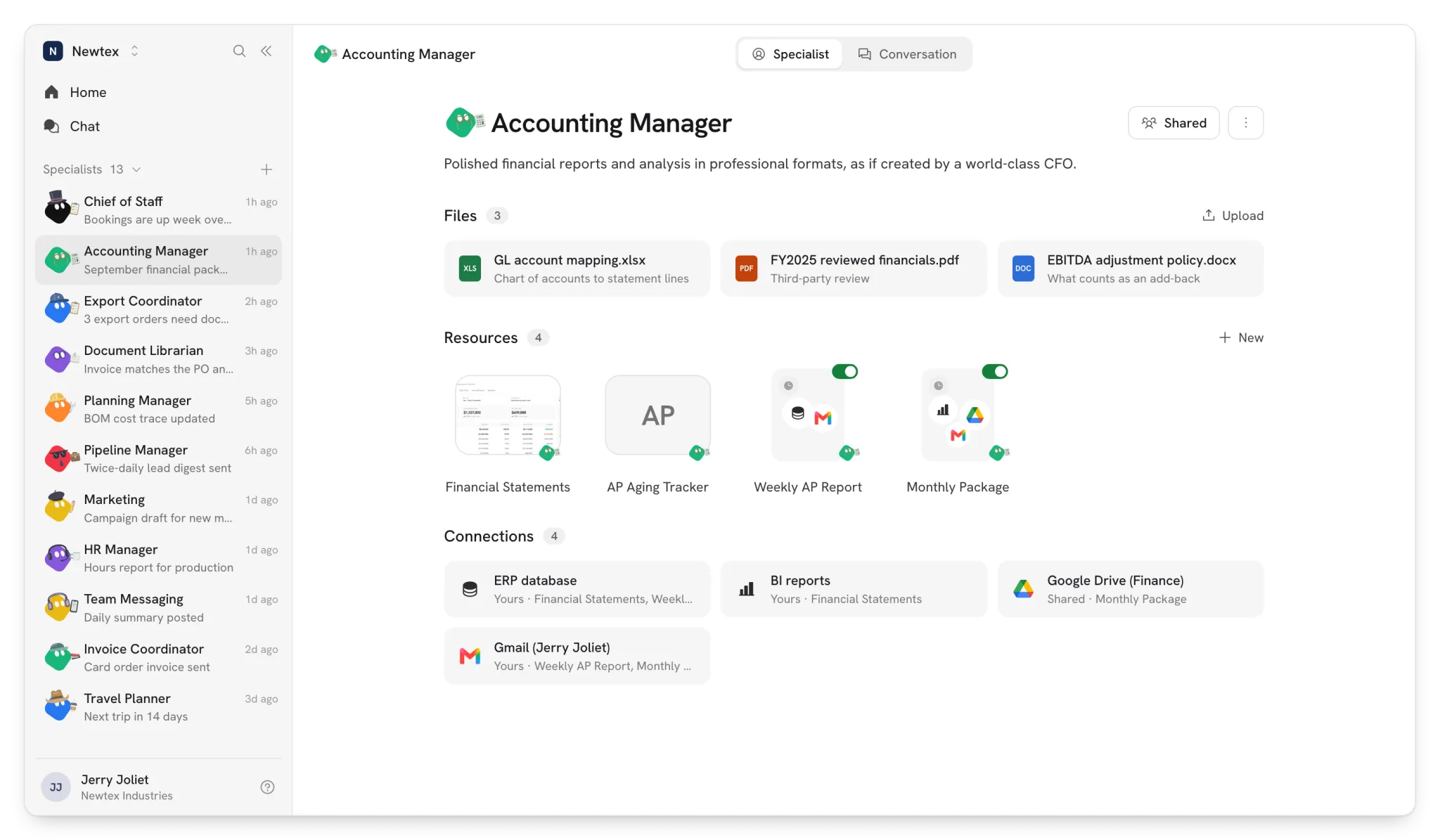
Task: Open the PDF icon for FY2025 financials
Action: [x=747, y=269]
